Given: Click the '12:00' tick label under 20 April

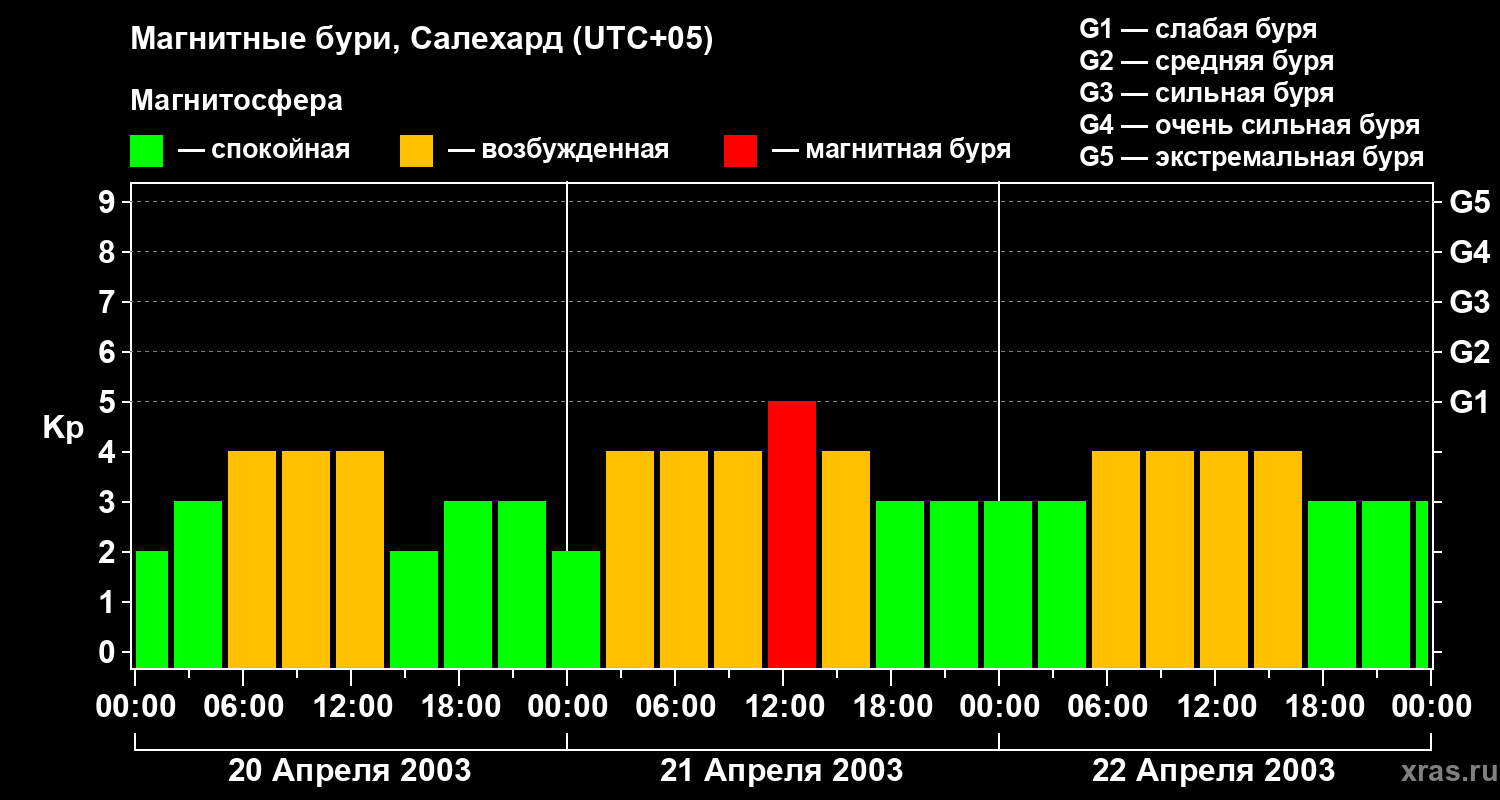Looking at the screenshot, I should click(x=351, y=707).
